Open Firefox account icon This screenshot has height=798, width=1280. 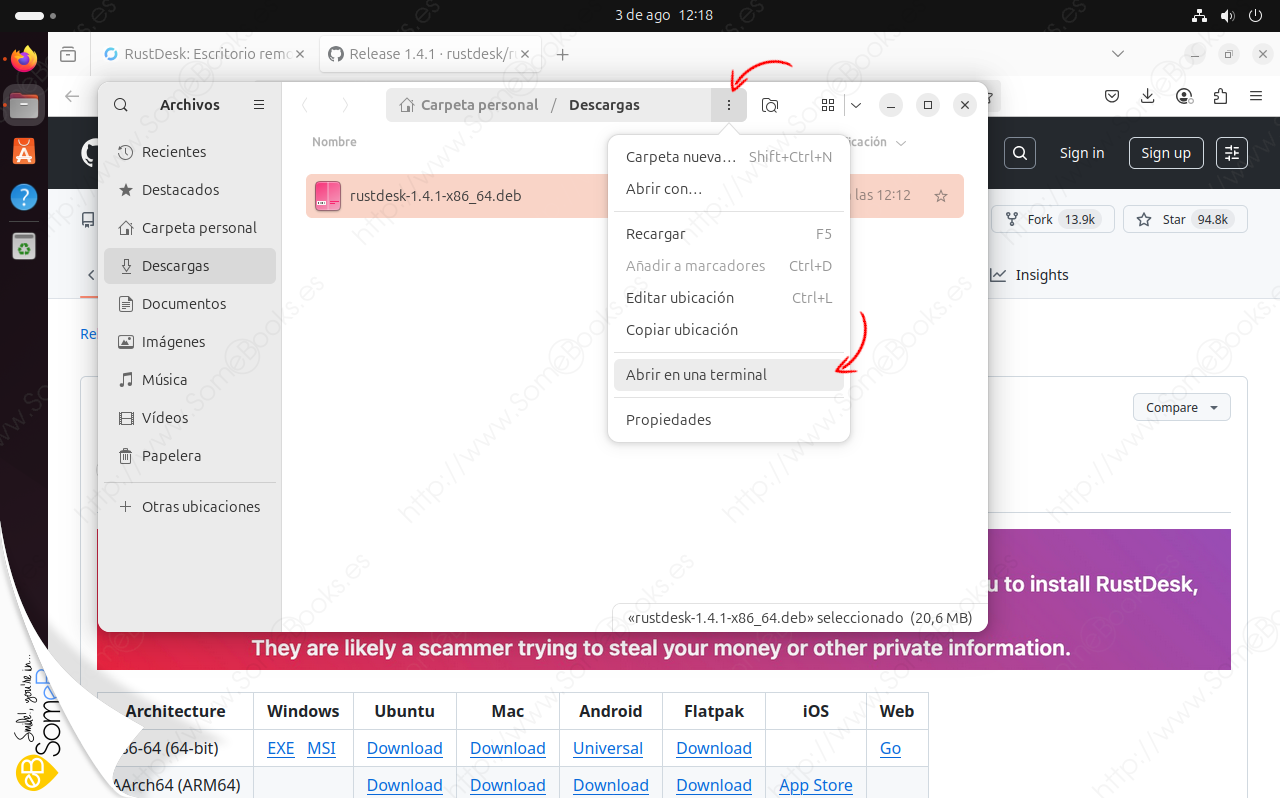click(1185, 96)
